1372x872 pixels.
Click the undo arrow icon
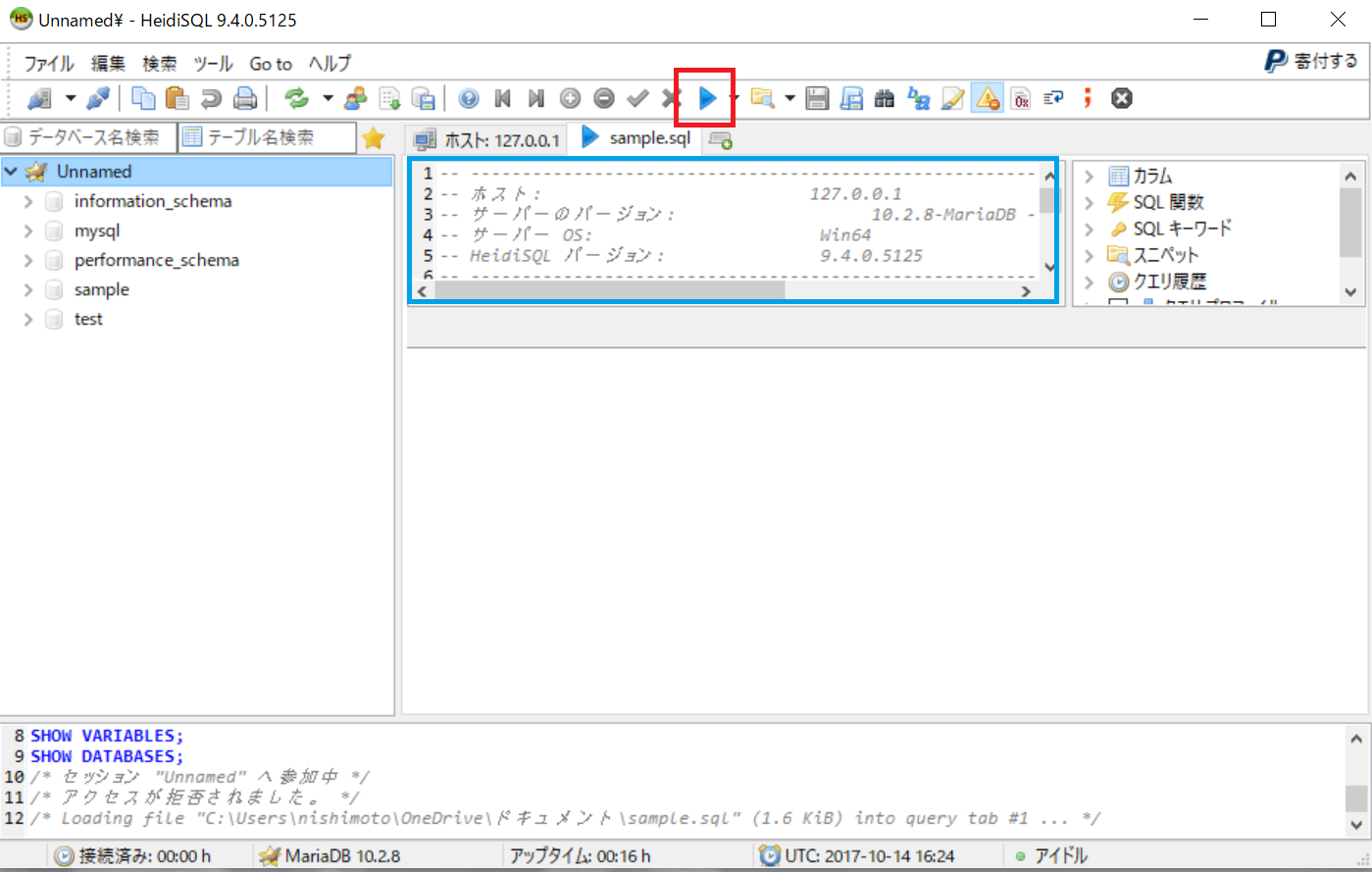pyautogui.click(x=211, y=98)
